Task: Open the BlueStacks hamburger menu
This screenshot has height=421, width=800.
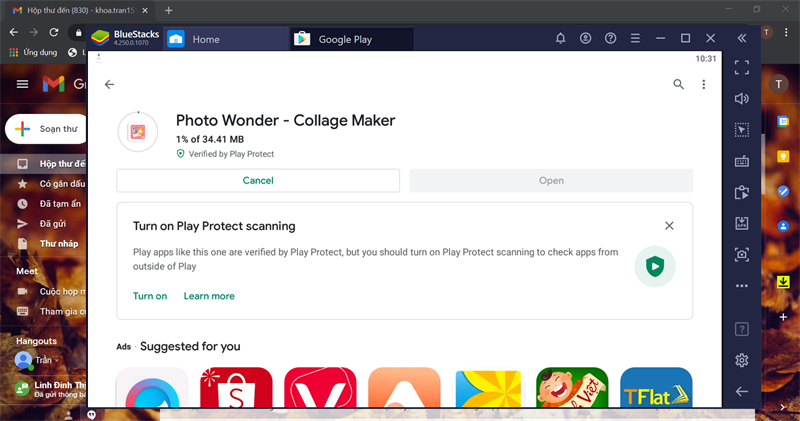Action: (x=634, y=39)
